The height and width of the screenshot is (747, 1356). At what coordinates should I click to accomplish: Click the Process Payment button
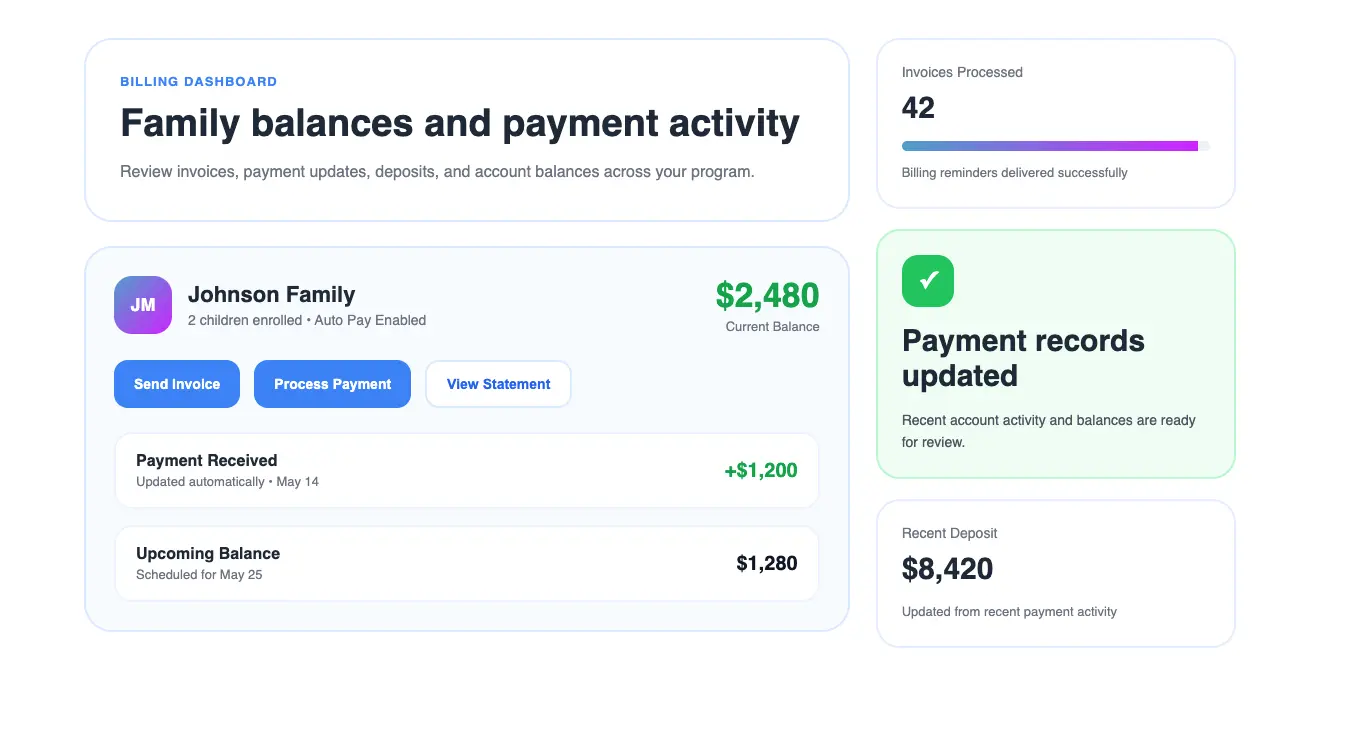[x=332, y=384]
